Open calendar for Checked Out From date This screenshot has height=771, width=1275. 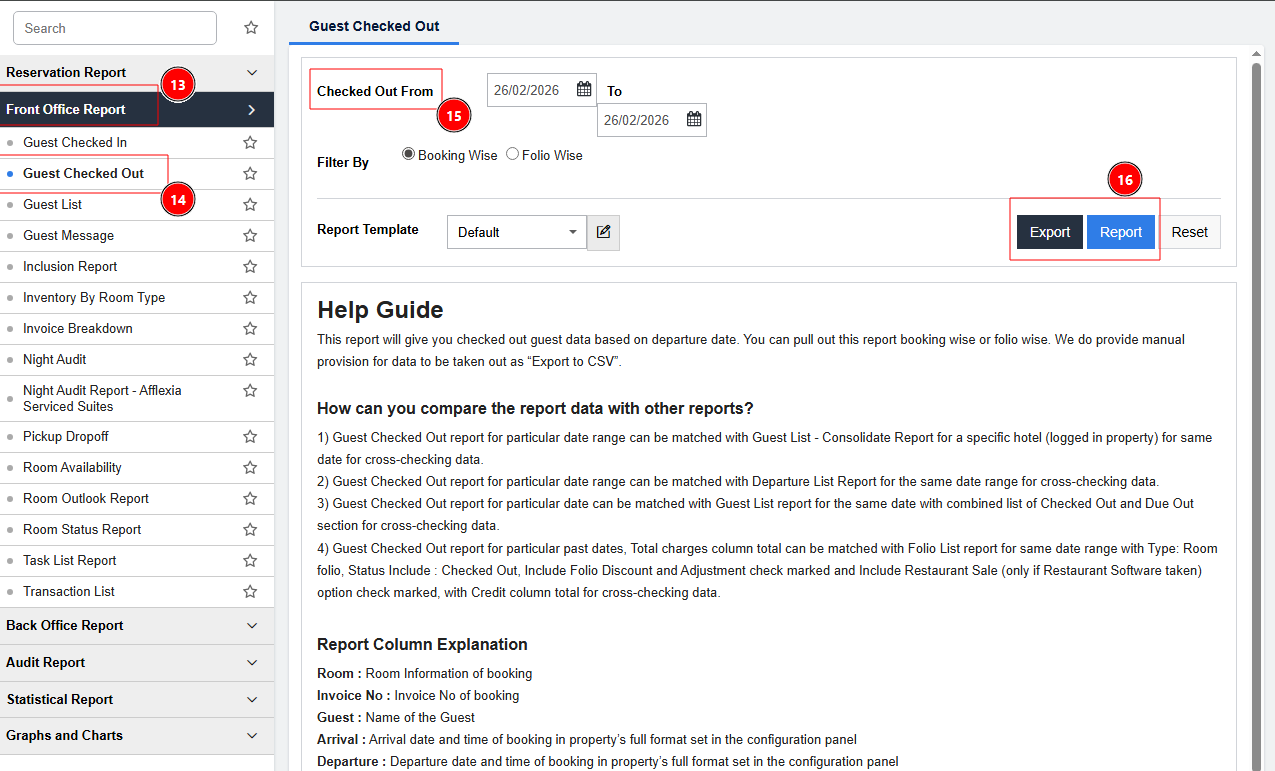point(584,90)
